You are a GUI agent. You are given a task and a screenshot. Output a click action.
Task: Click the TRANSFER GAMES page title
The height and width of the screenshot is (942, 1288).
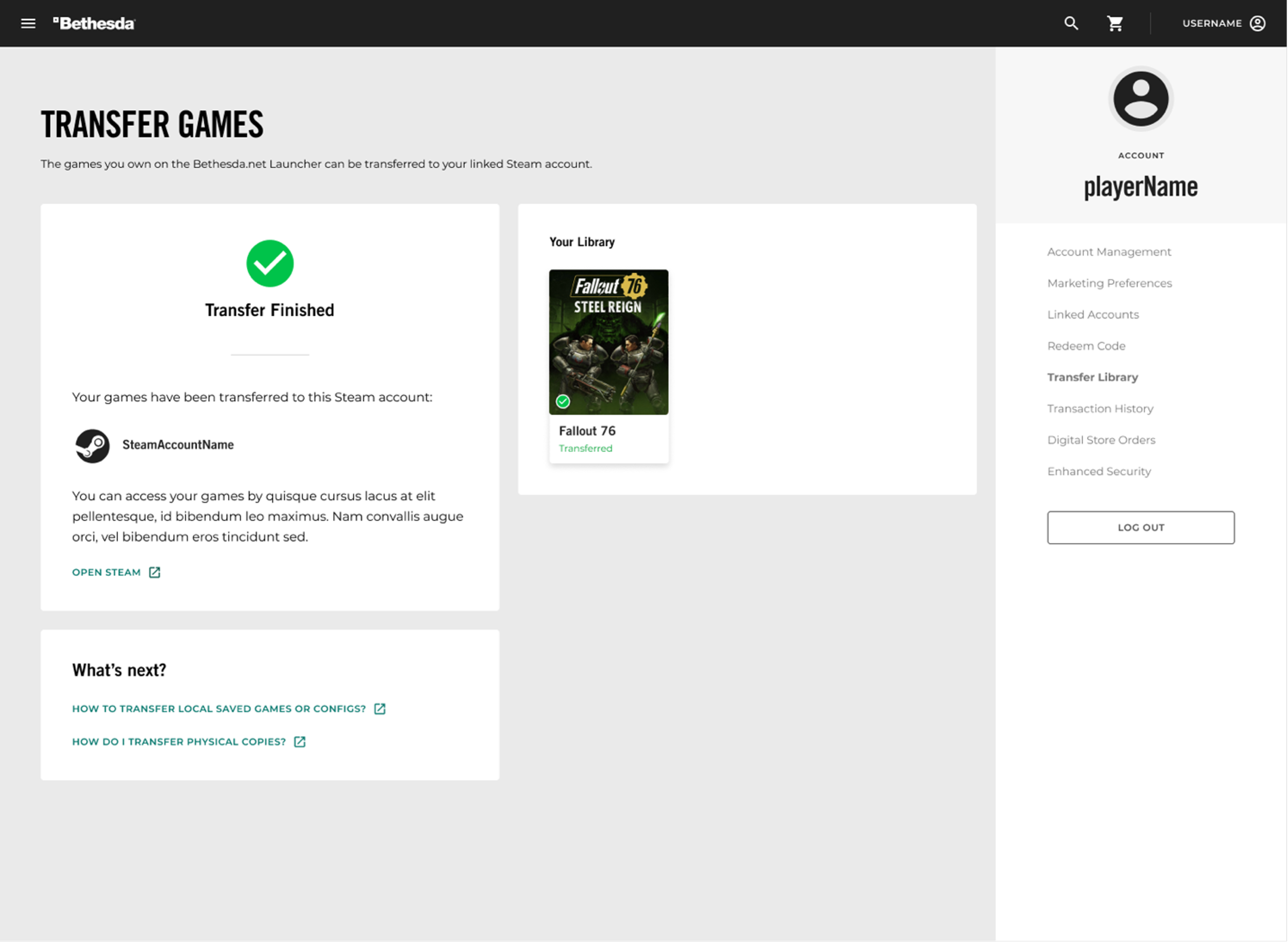pos(152,125)
